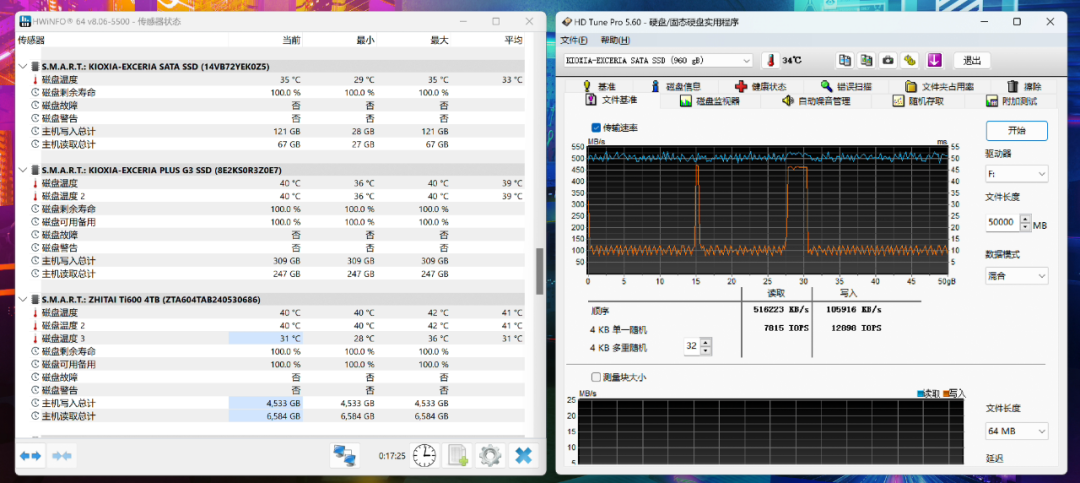Viewport: 1080px width, 483px height.
Task: Open the remote network monitoring icon in HWiNFO
Action: [344, 455]
